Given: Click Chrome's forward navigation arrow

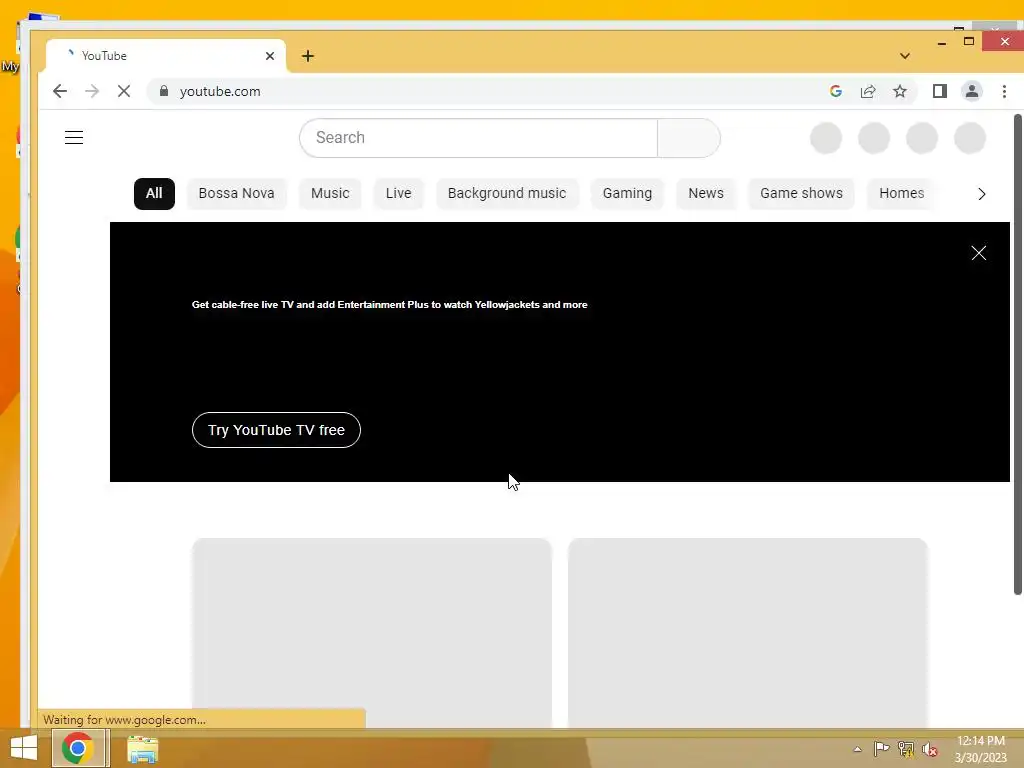Looking at the screenshot, I should coord(92,91).
